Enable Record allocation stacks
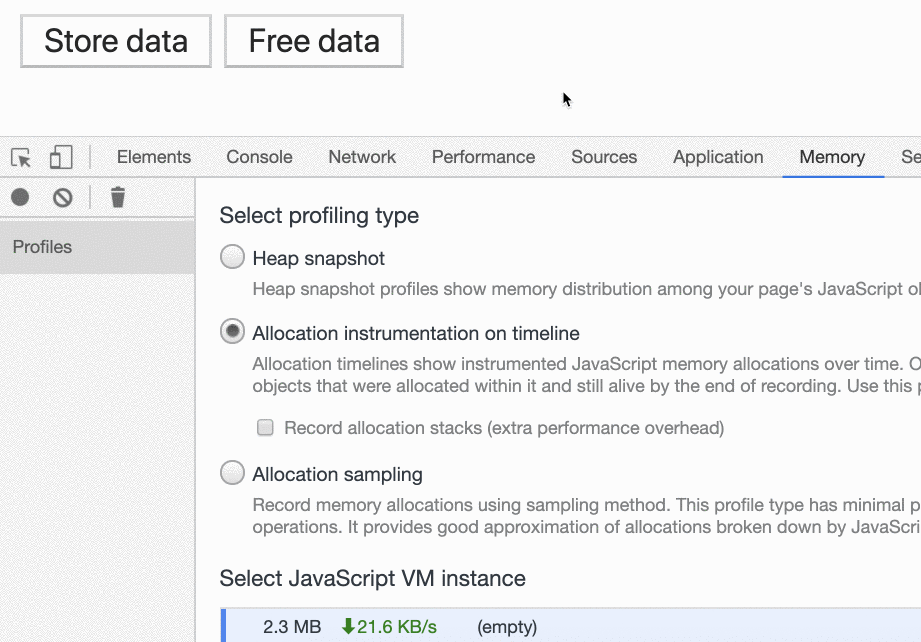 pos(265,428)
